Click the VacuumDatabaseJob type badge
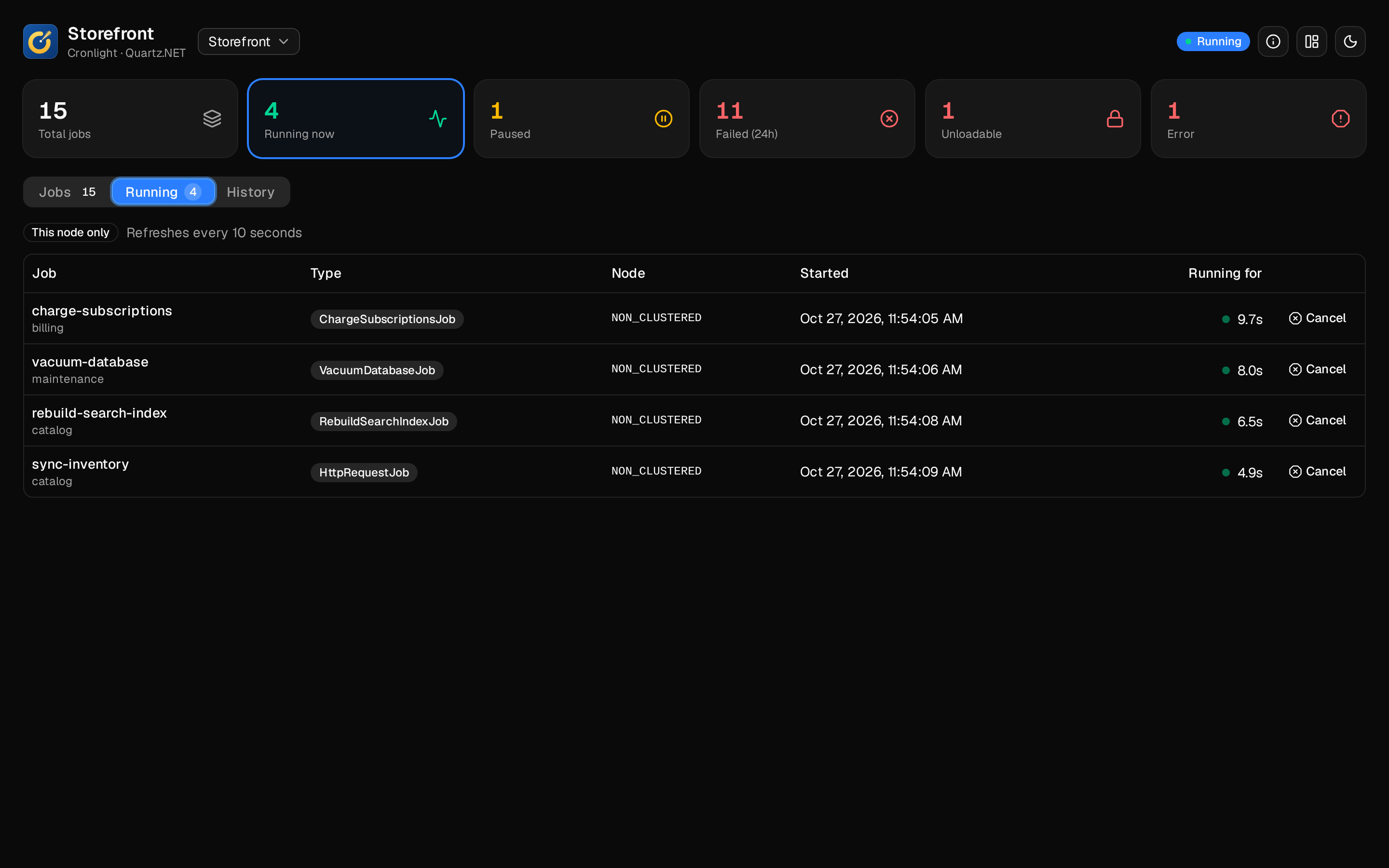 click(x=377, y=370)
